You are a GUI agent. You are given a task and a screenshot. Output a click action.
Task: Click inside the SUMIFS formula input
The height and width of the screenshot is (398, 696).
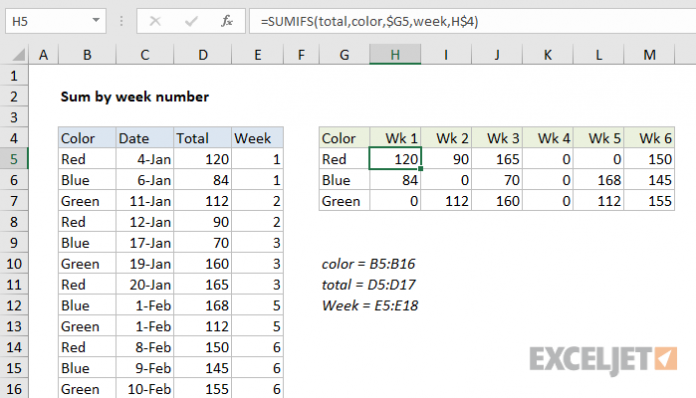tap(472, 21)
